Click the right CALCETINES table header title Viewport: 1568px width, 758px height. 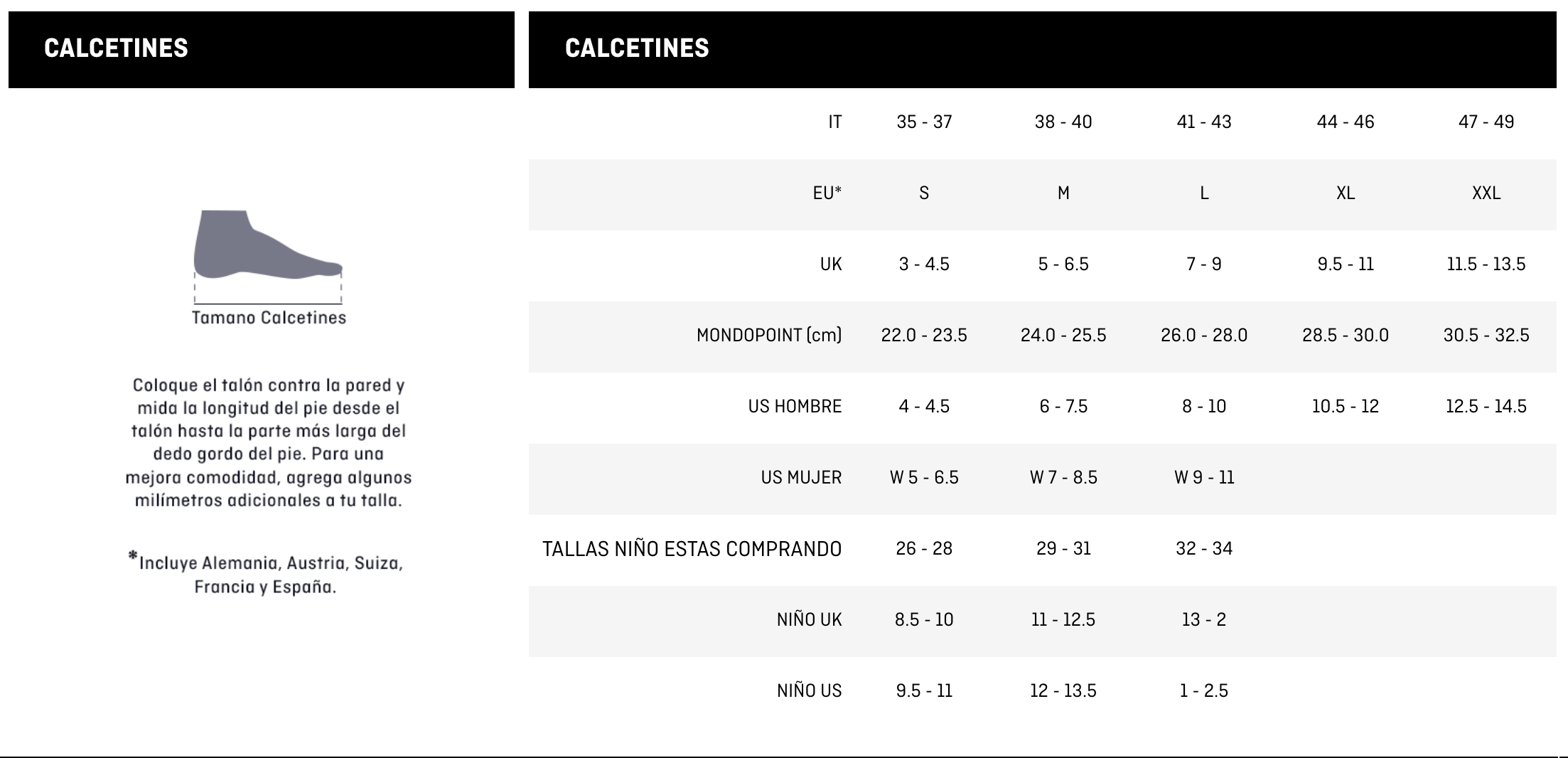click(636, 48)
